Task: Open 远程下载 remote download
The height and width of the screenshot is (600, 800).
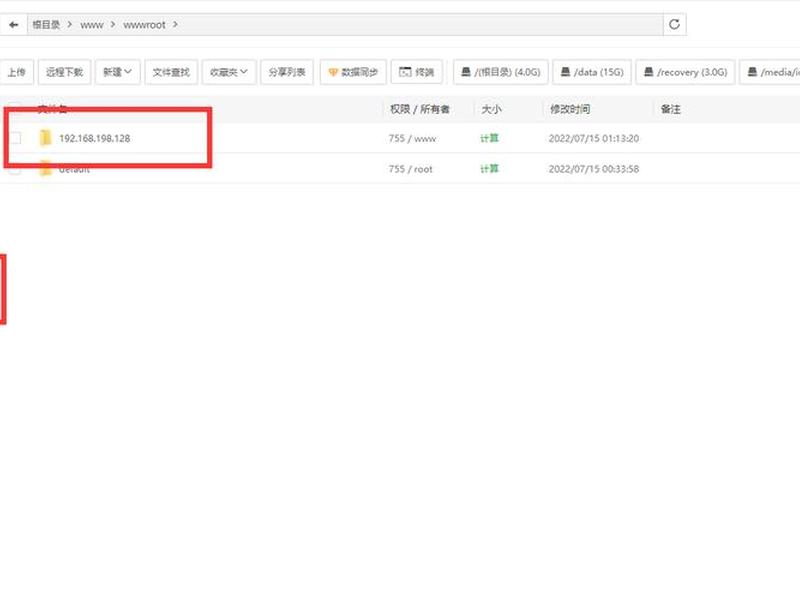Action: point(64,72)
